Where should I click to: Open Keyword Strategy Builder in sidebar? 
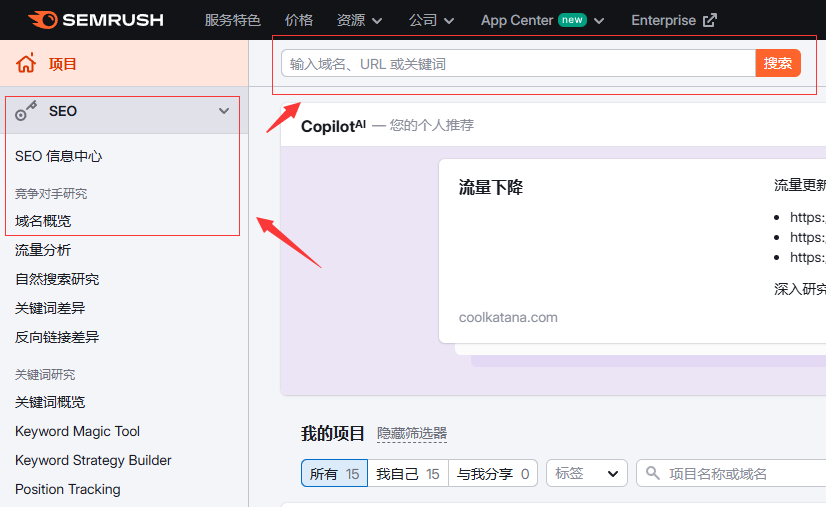(93, 460)
